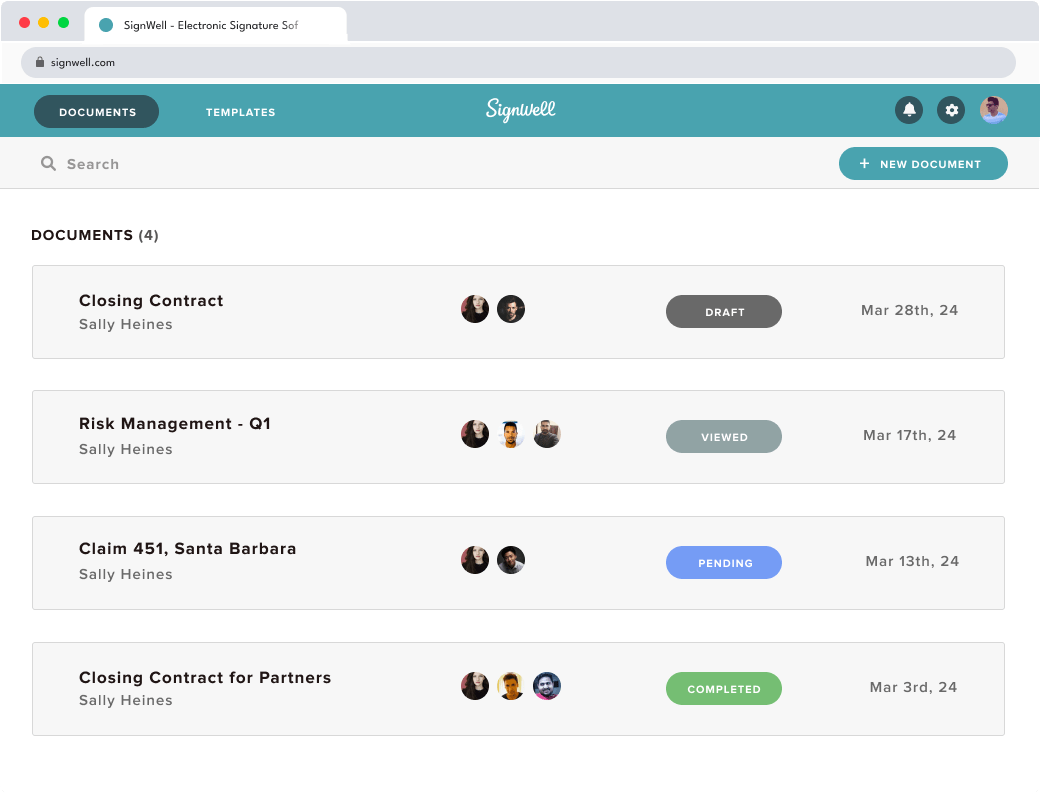This screenshot has height=794, width=1040.
Task: Switch to the TEMPLATES tab
Action: (x=240, y=112)
